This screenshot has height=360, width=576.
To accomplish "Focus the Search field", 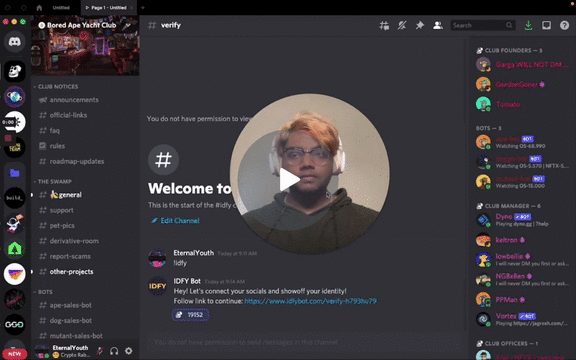I will point(483,25).
